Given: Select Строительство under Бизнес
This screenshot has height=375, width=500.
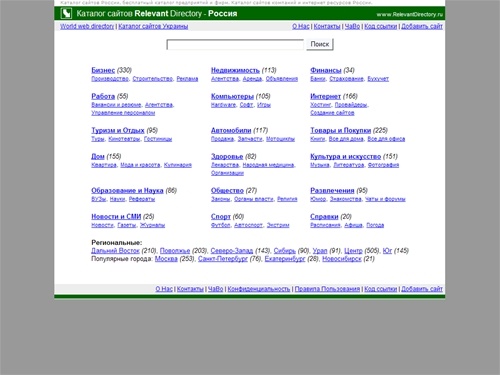Looking at the screenshot, I should pos(153,79).
